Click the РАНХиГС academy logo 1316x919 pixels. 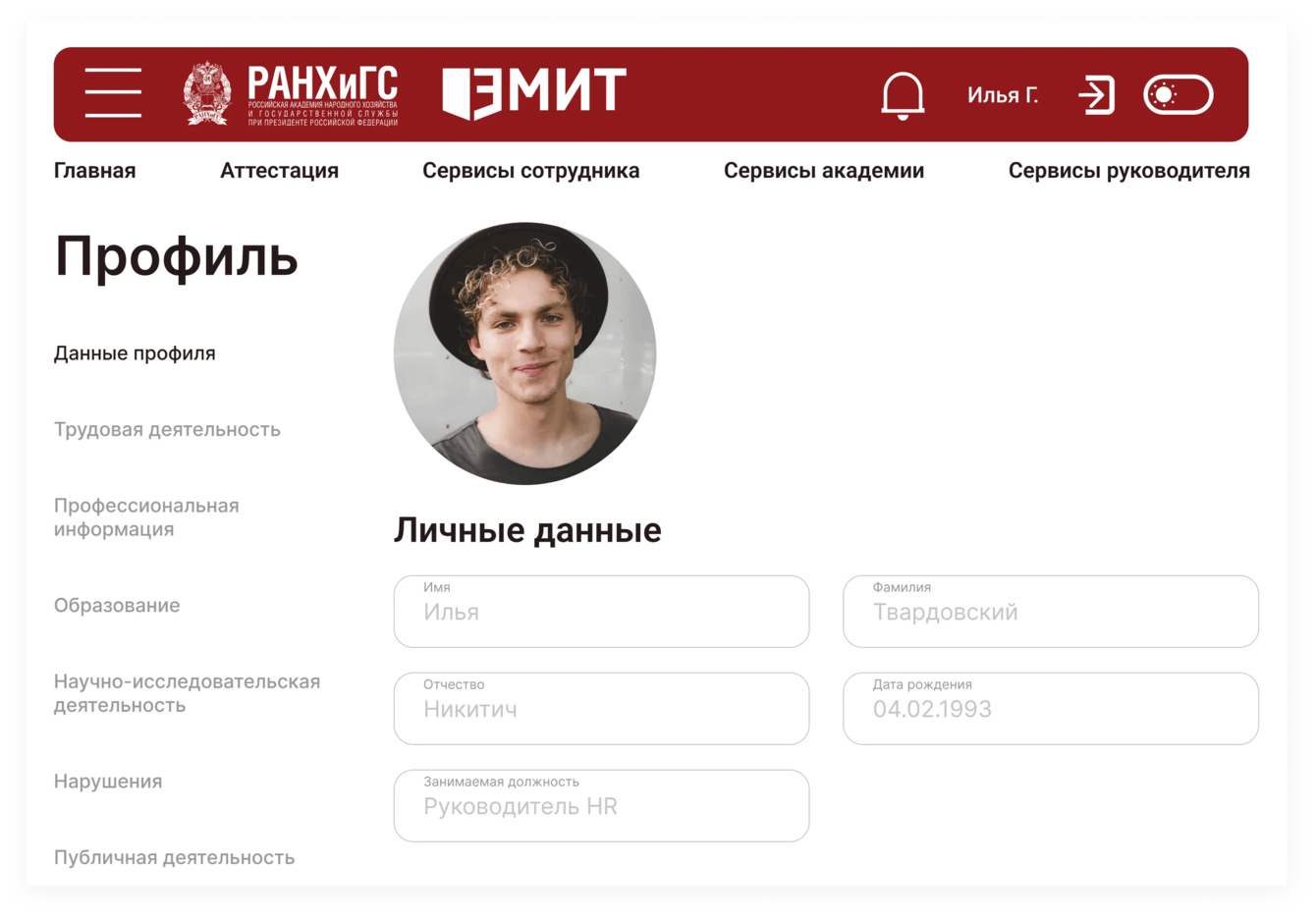pos(291,94)
